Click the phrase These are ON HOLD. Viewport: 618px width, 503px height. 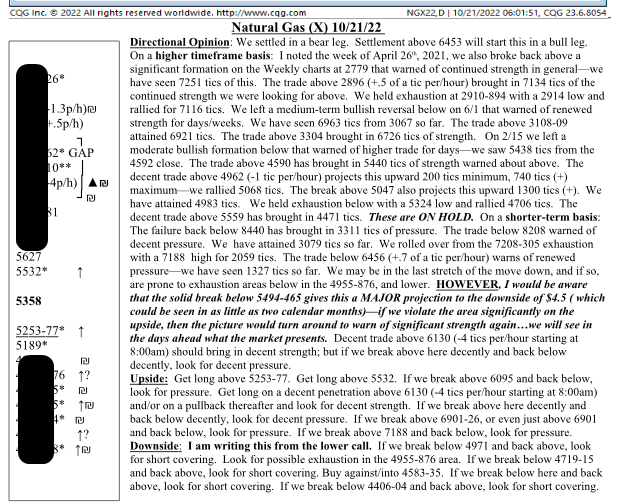pos(421,217)
